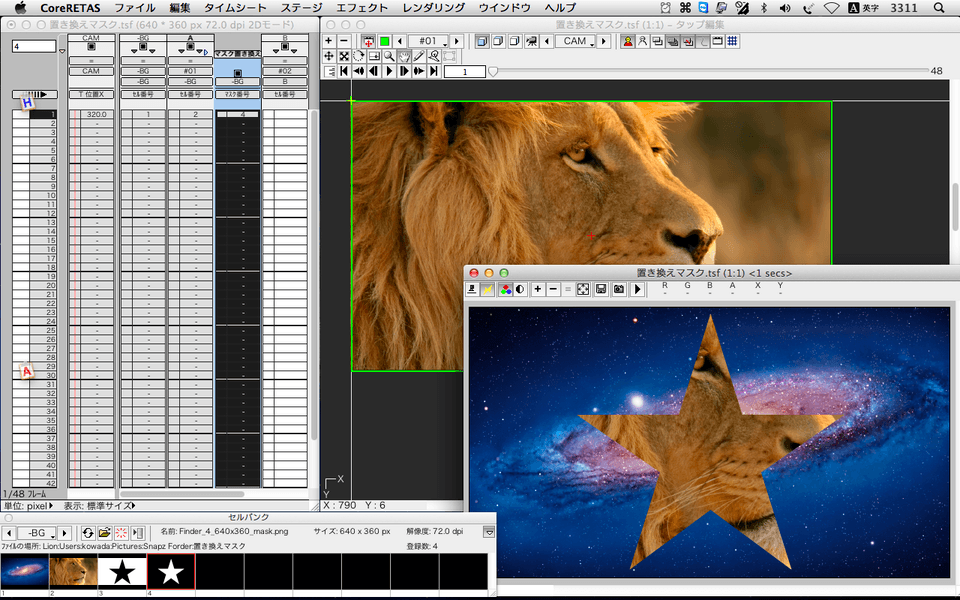Toggle the grid display button

732,41
